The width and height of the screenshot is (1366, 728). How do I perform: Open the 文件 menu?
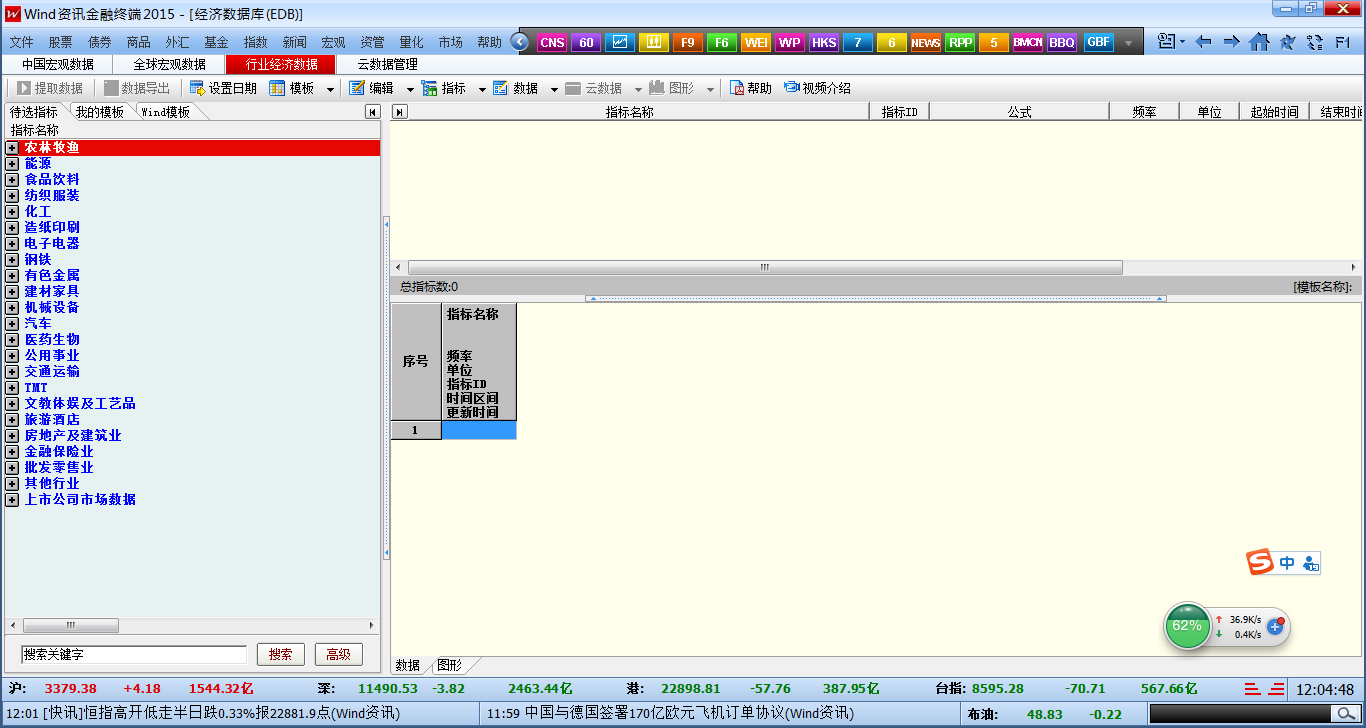click(x=21, y=43)
